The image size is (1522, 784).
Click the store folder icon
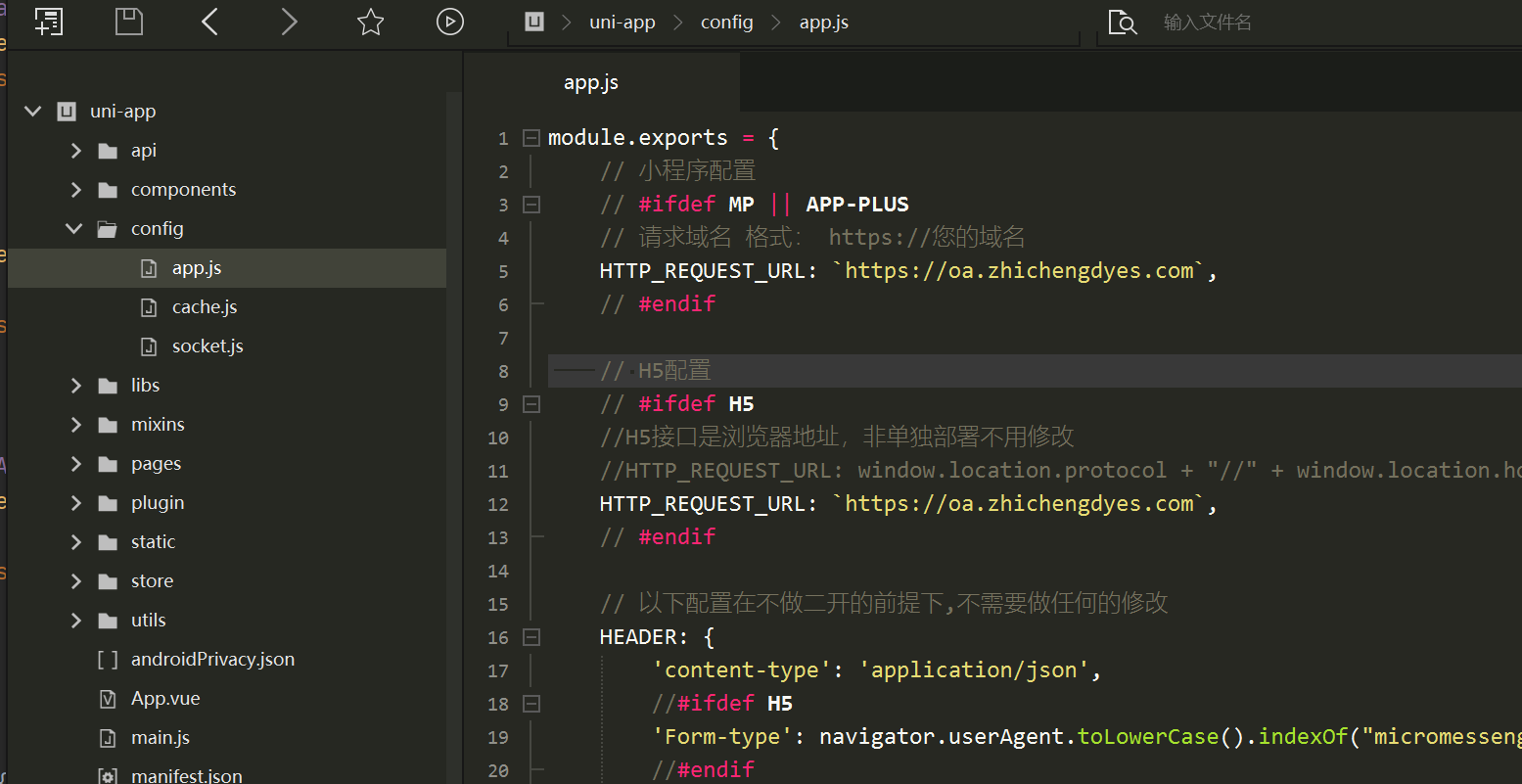108,581
